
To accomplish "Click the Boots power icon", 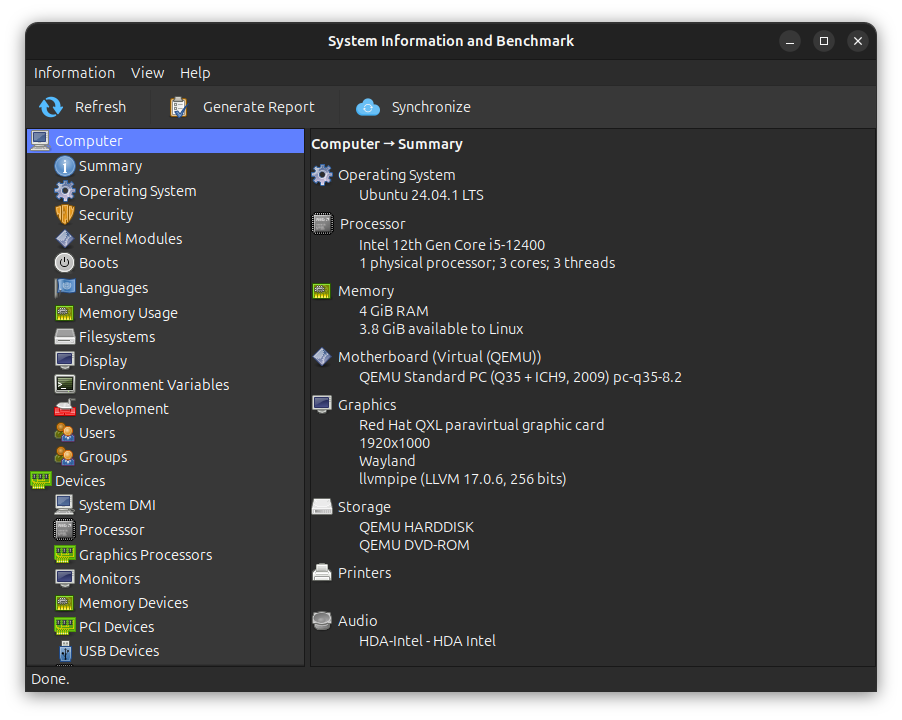I will click(64, 263).
